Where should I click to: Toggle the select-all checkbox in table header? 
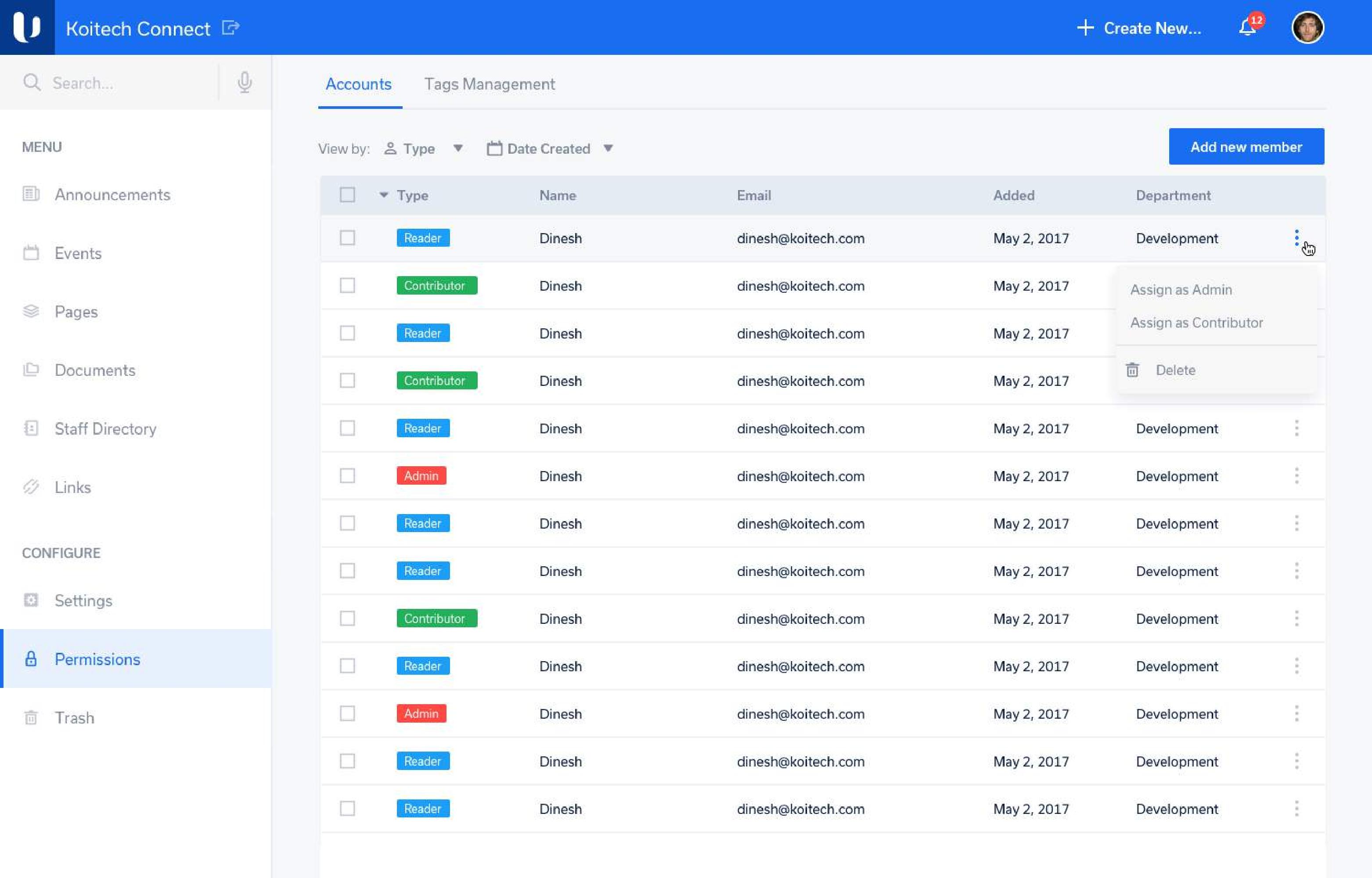(347, 195)
